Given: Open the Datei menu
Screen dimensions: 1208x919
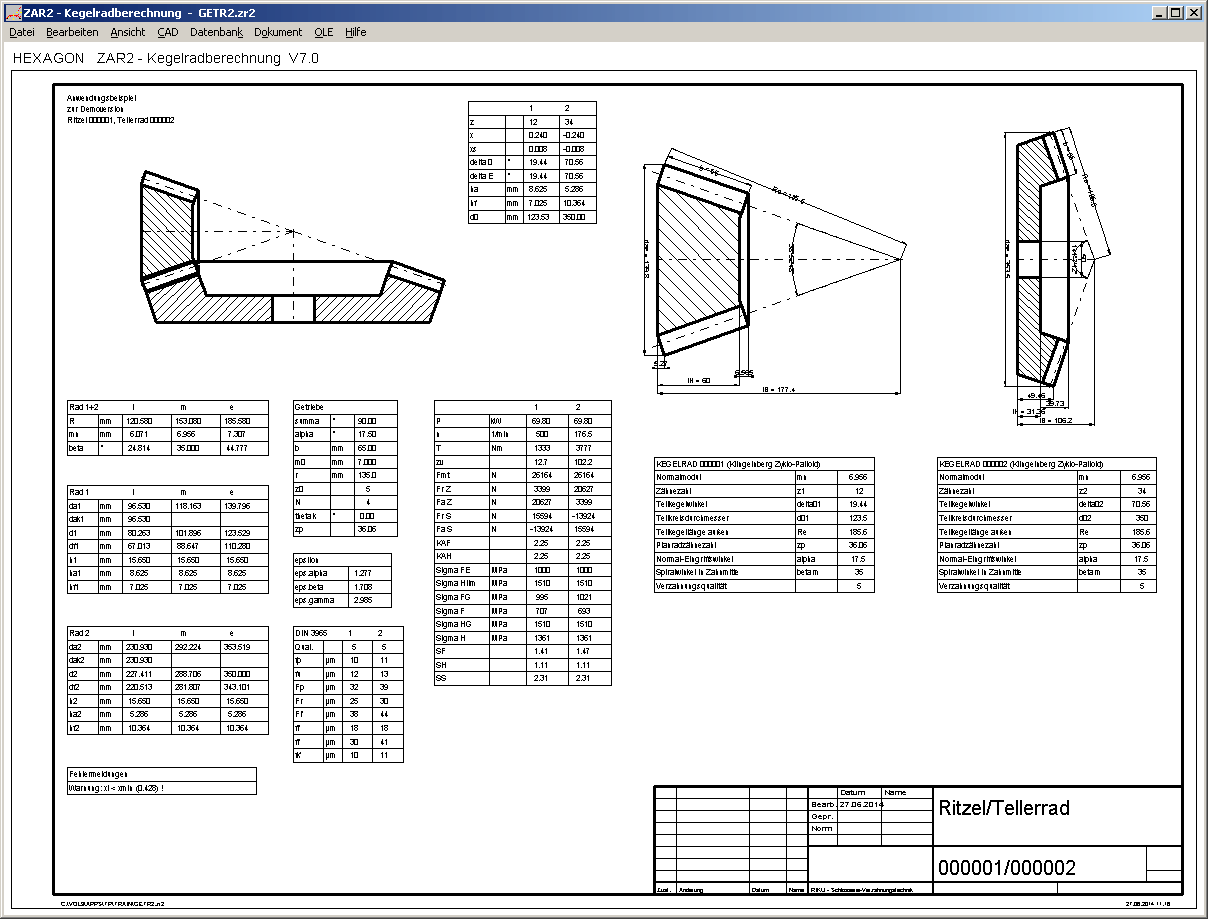Looking at the screenshot, I should [21, 32].
